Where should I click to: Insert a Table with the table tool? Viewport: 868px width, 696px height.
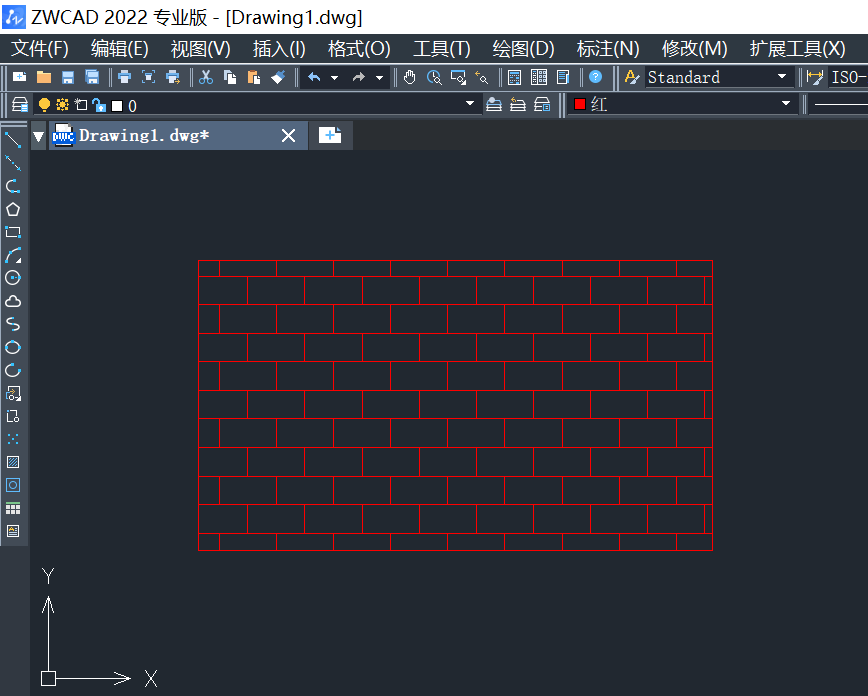click(x=13, y=508)
